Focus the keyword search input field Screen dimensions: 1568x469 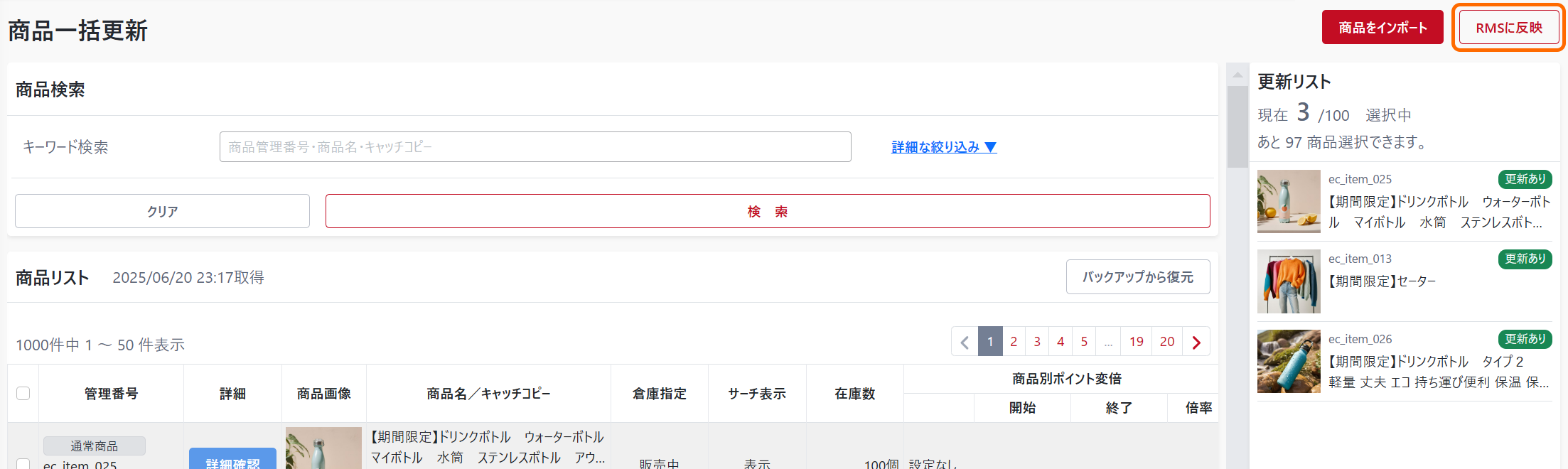point(535,147)
